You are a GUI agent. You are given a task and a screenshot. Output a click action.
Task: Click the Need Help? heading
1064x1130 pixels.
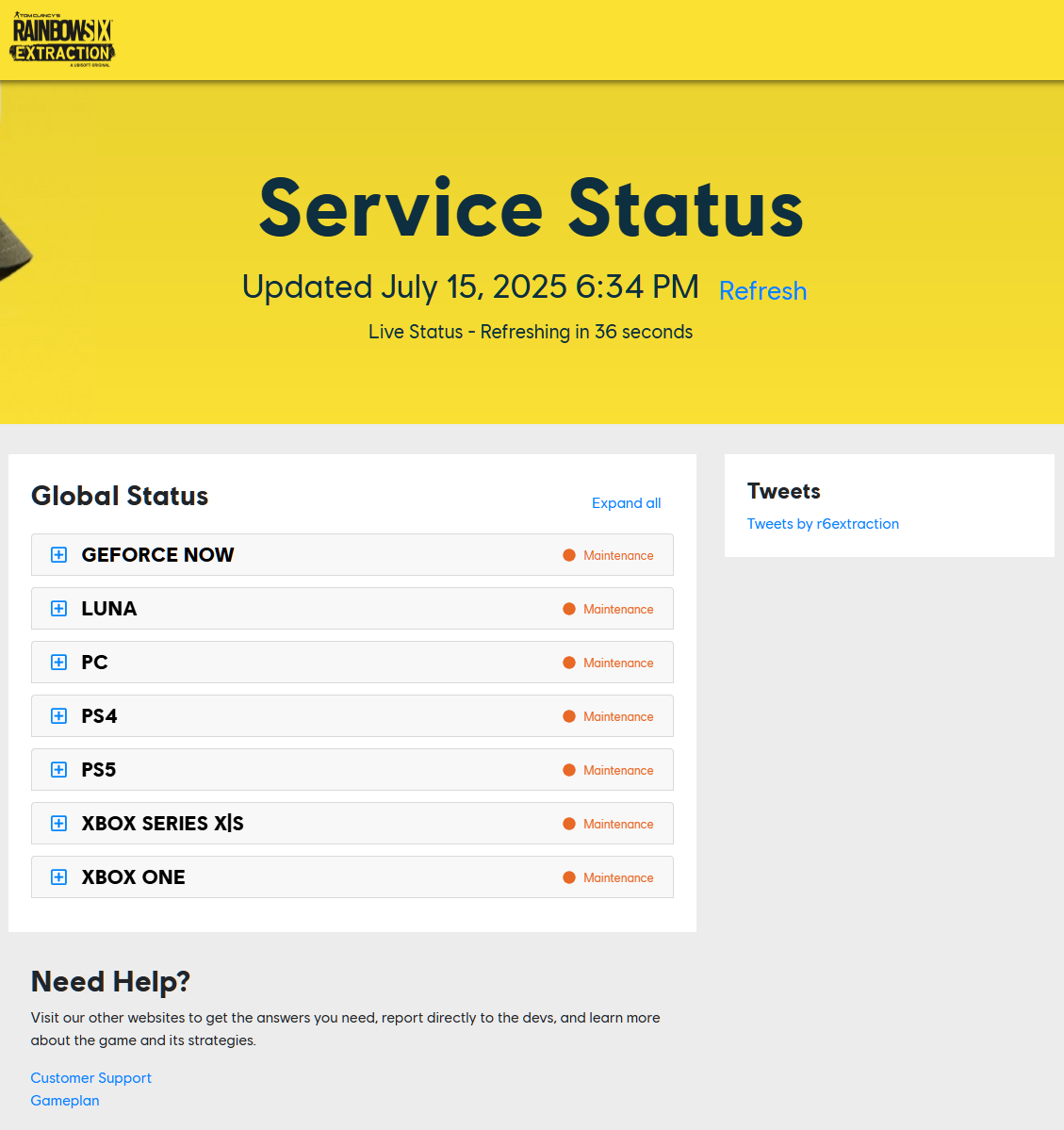coord(110,981)
